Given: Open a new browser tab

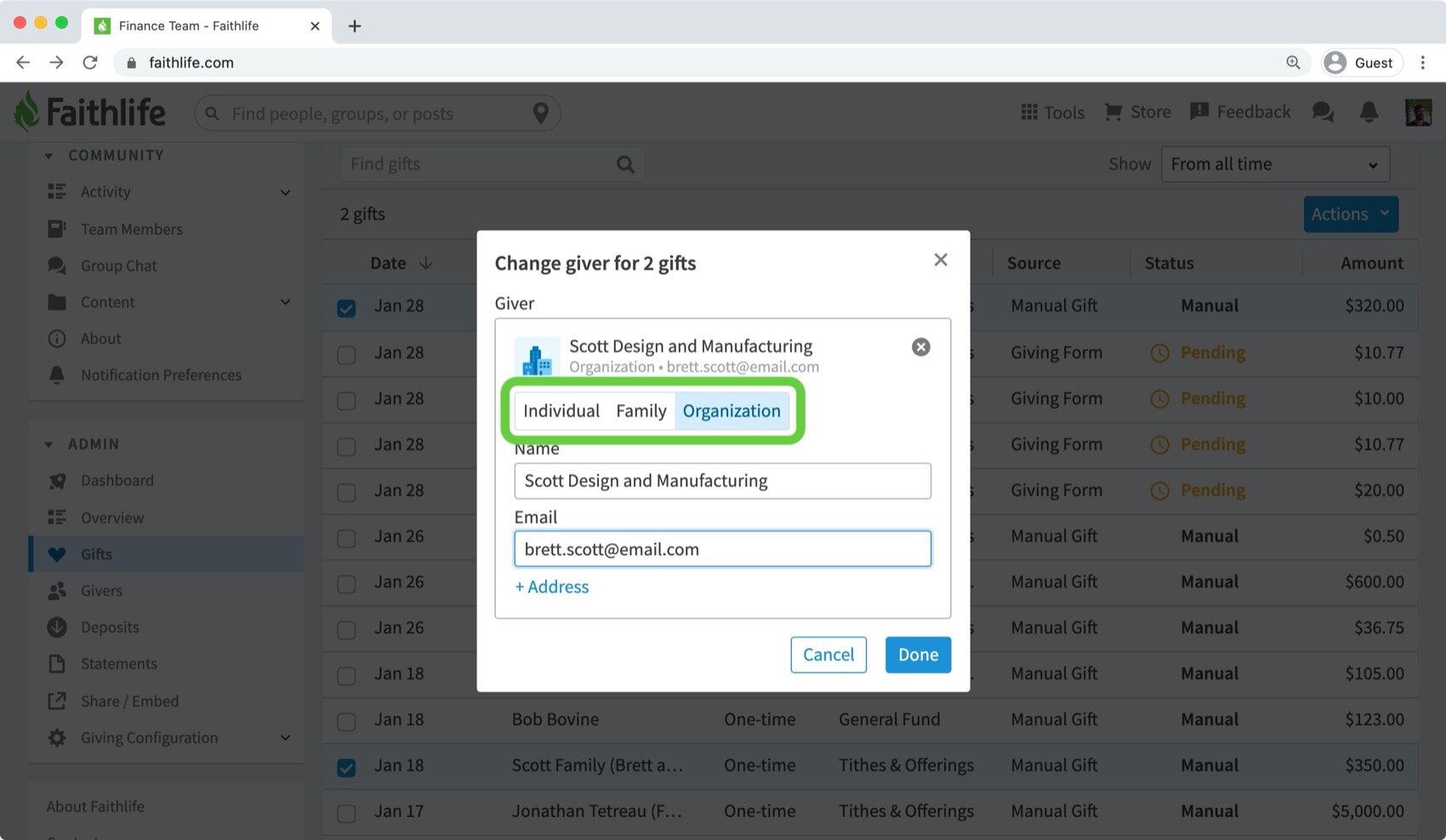Looking at the screenshot, I should coord(355,26).
